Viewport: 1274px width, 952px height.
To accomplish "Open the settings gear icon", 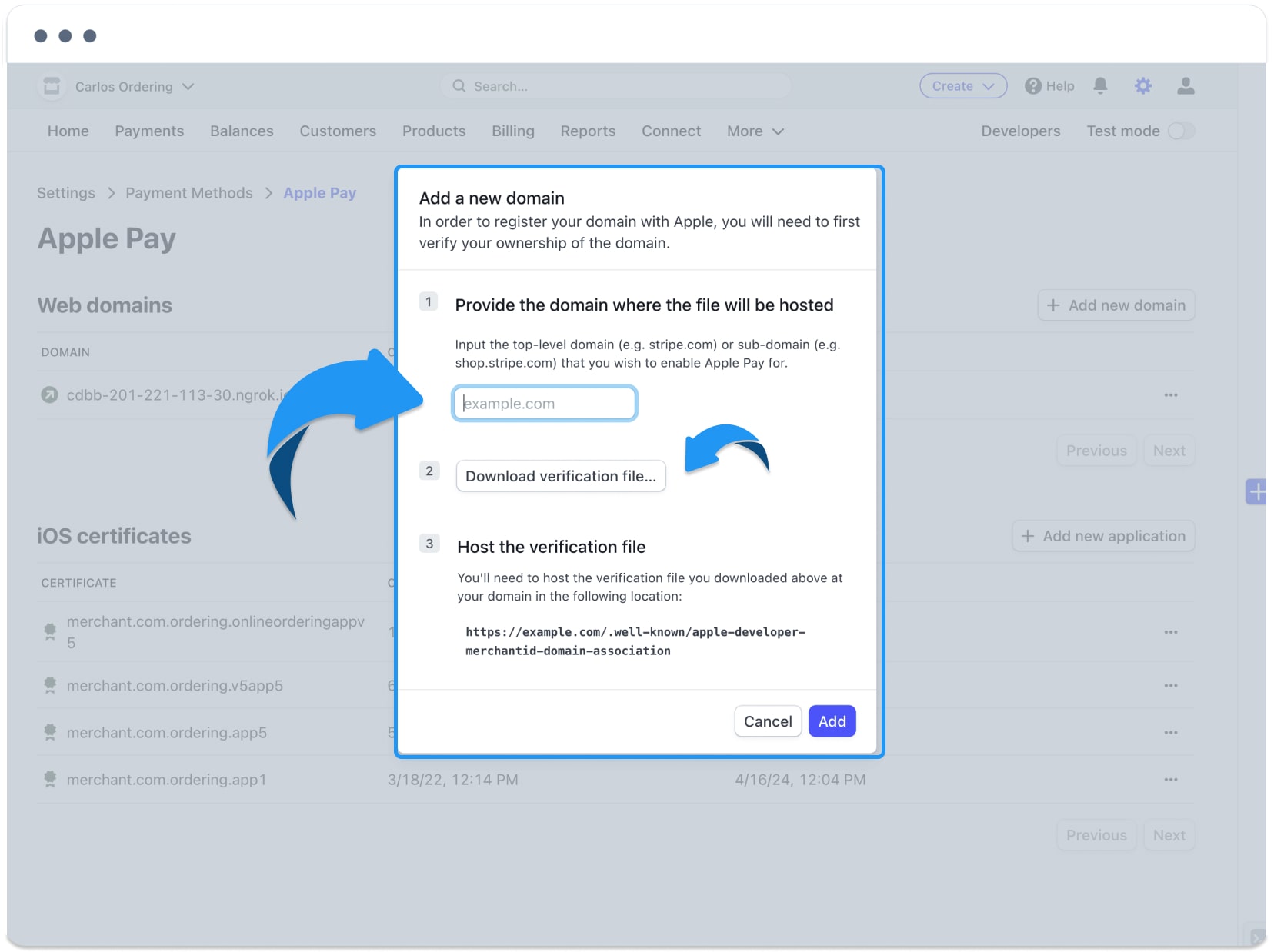I will tap(1143, 85).
